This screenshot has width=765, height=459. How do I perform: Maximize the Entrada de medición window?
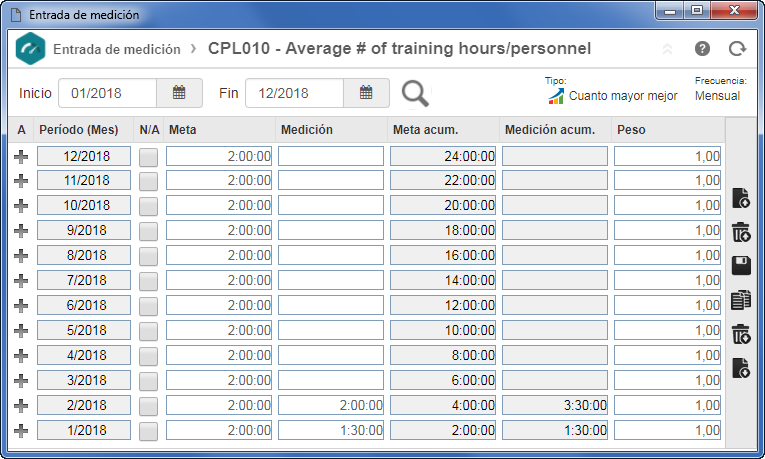697,11
